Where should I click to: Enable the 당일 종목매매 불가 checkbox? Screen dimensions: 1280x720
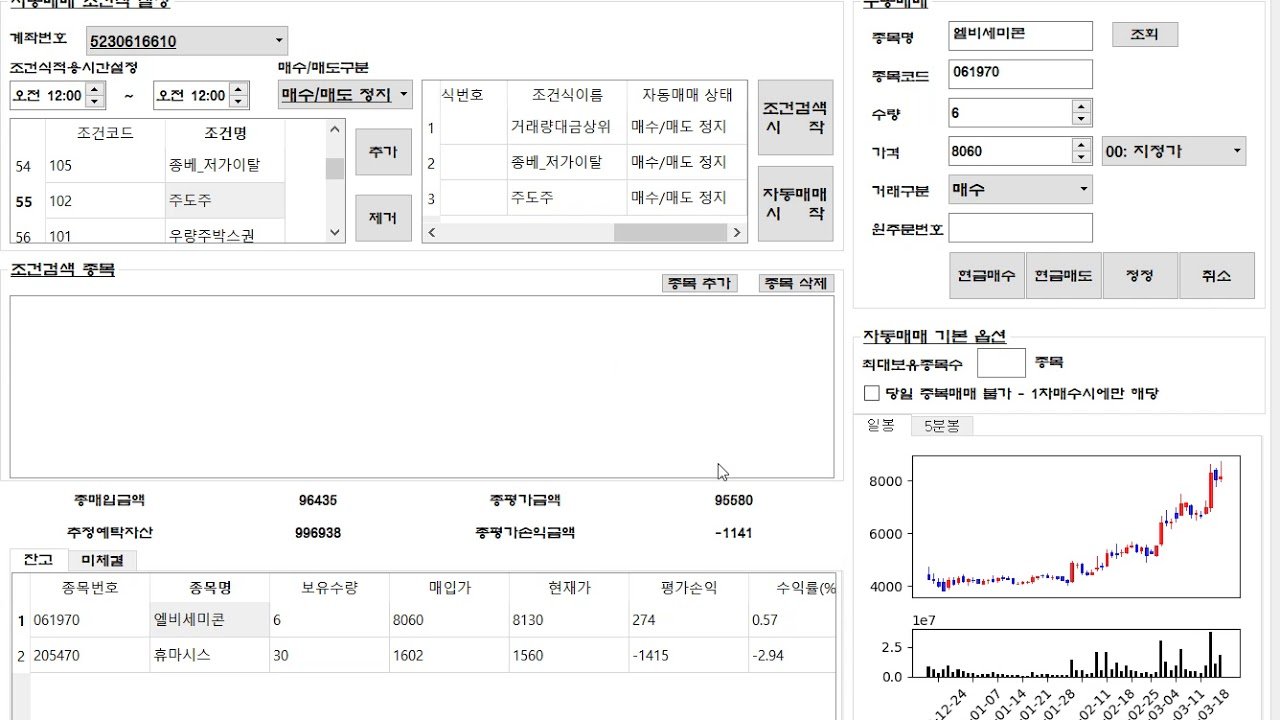[871, 393]
